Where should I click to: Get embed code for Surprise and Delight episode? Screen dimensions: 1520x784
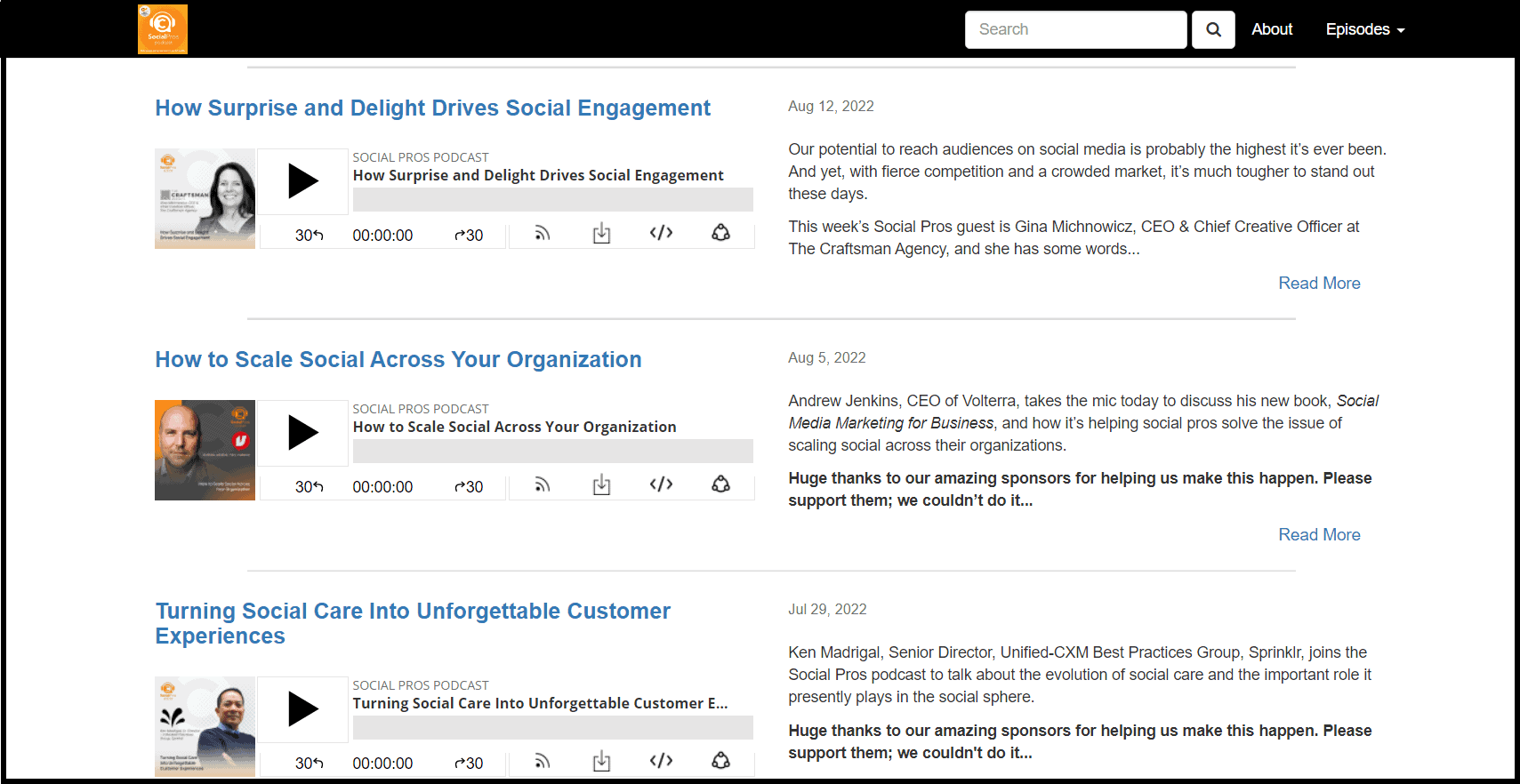click(661, 233)
